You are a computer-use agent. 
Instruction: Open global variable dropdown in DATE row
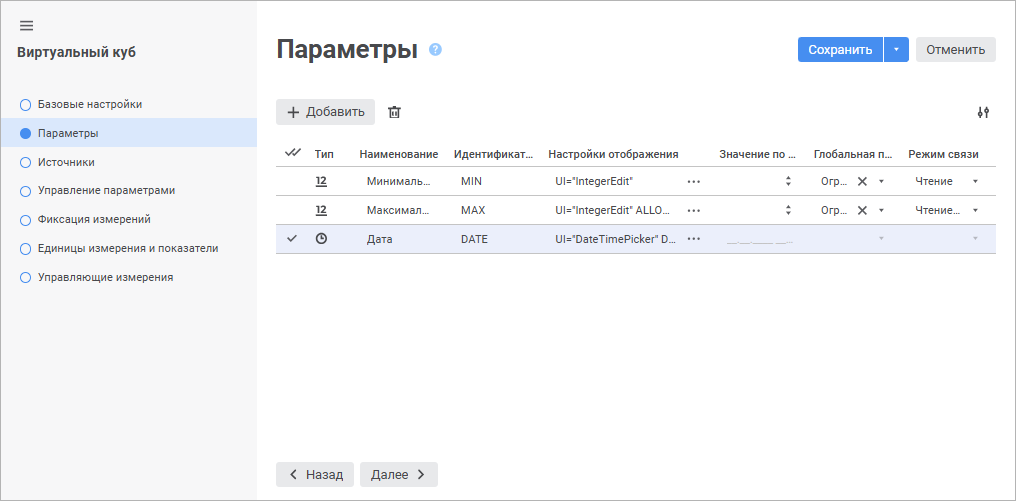tap(881, 239)
